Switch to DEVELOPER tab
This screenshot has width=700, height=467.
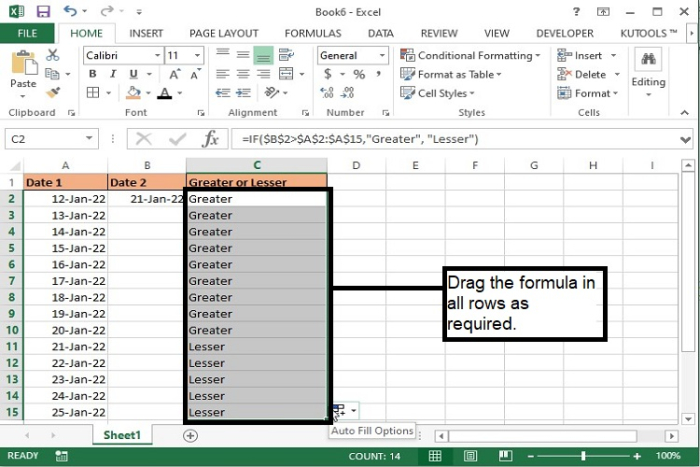tap(565, 33)
